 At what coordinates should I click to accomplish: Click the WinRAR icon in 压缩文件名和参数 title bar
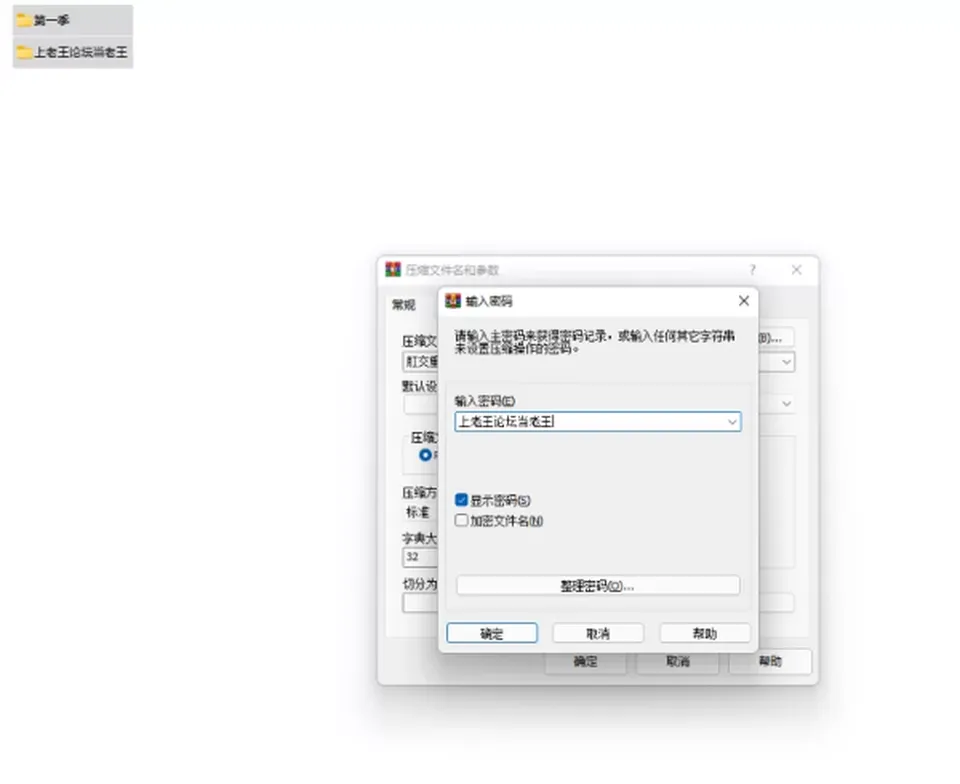[x=392, y=269]
